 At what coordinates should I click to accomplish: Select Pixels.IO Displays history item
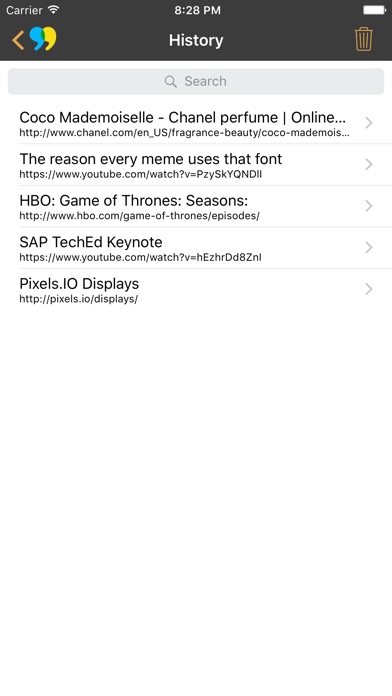(x=196, y=289)
